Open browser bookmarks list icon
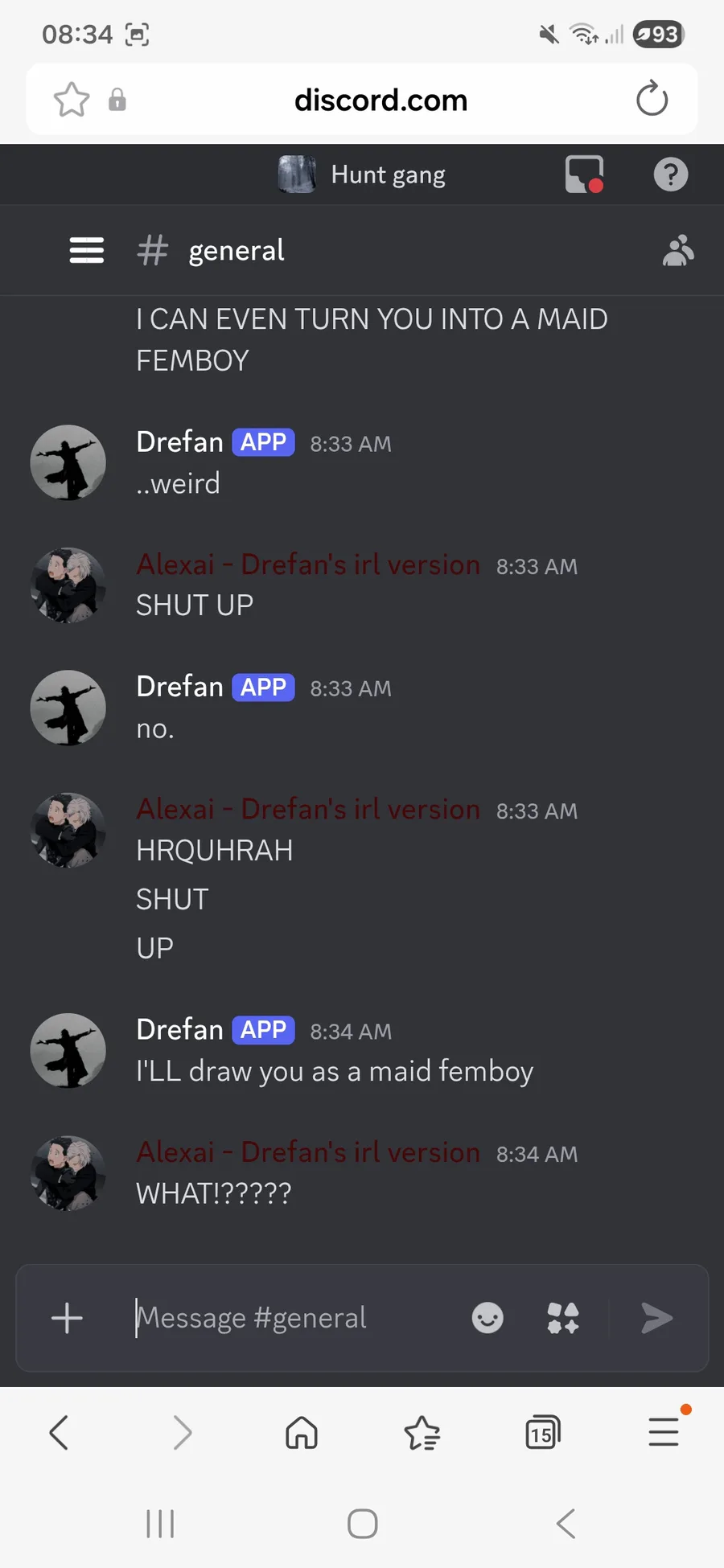724x1568 pixels. click(422, 1432)
